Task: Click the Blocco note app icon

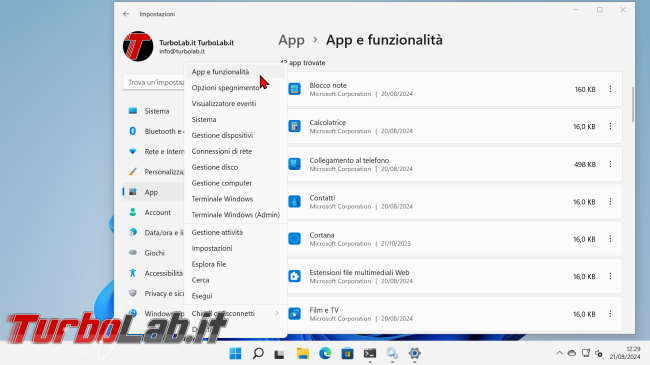Action: 295,89
